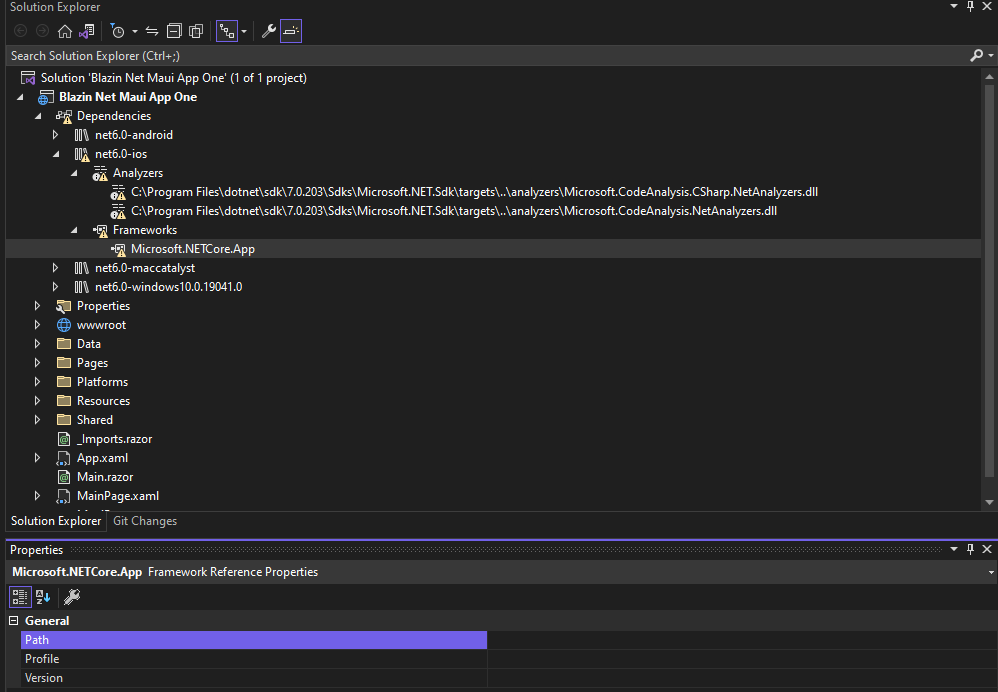The height and width of the screenshot is (692, 998).
Task: Select the Solution Explorer tab
Action: pos(55,520)
